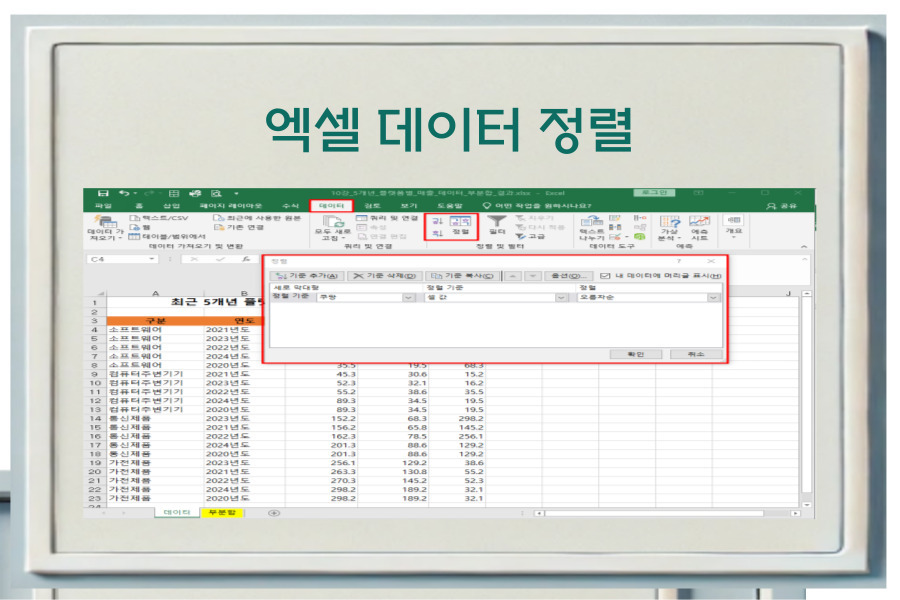Click the horizontal scrollbar at the bottom

click(x=654, y=513)
